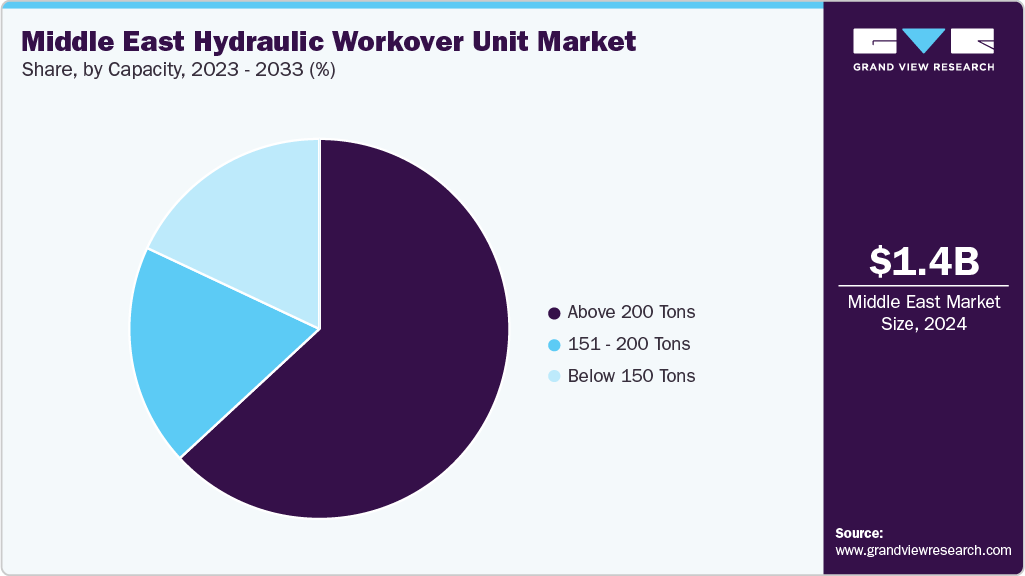This screenshot has width=1025, height=576.
Task: Toggle the '151 - 200 Tons' legend entry
Action: click(628, 344)
